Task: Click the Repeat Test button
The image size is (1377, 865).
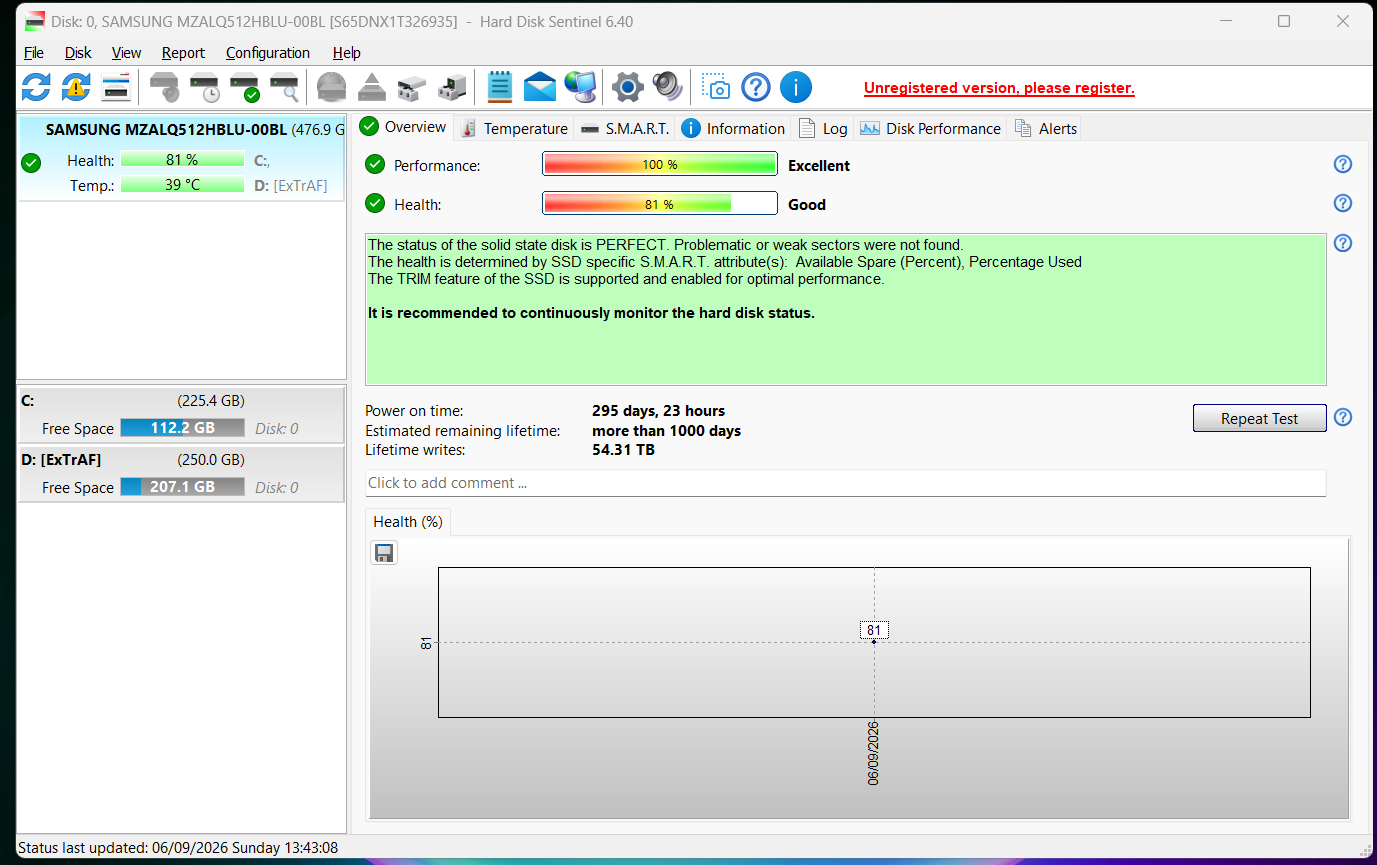Action: click(1259, 418)
